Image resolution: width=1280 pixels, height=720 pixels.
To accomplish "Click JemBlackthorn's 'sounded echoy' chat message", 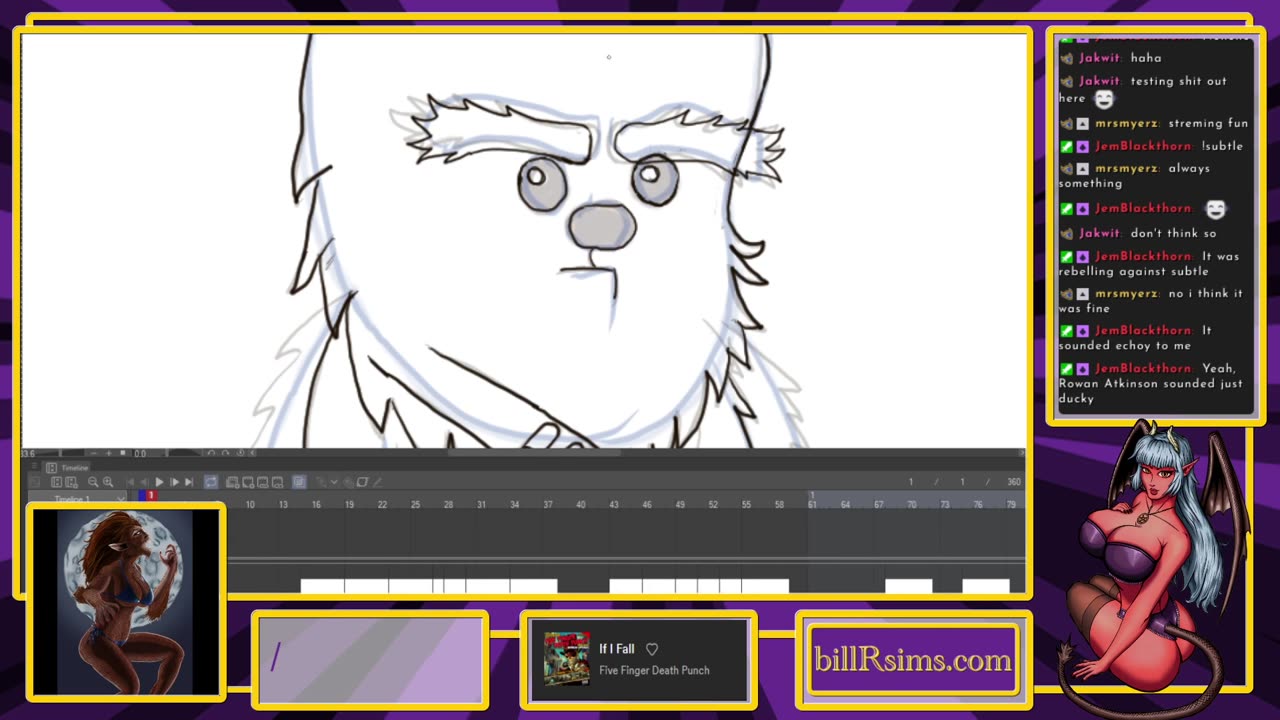I will pyautogui.click(x=1135, y=337).
